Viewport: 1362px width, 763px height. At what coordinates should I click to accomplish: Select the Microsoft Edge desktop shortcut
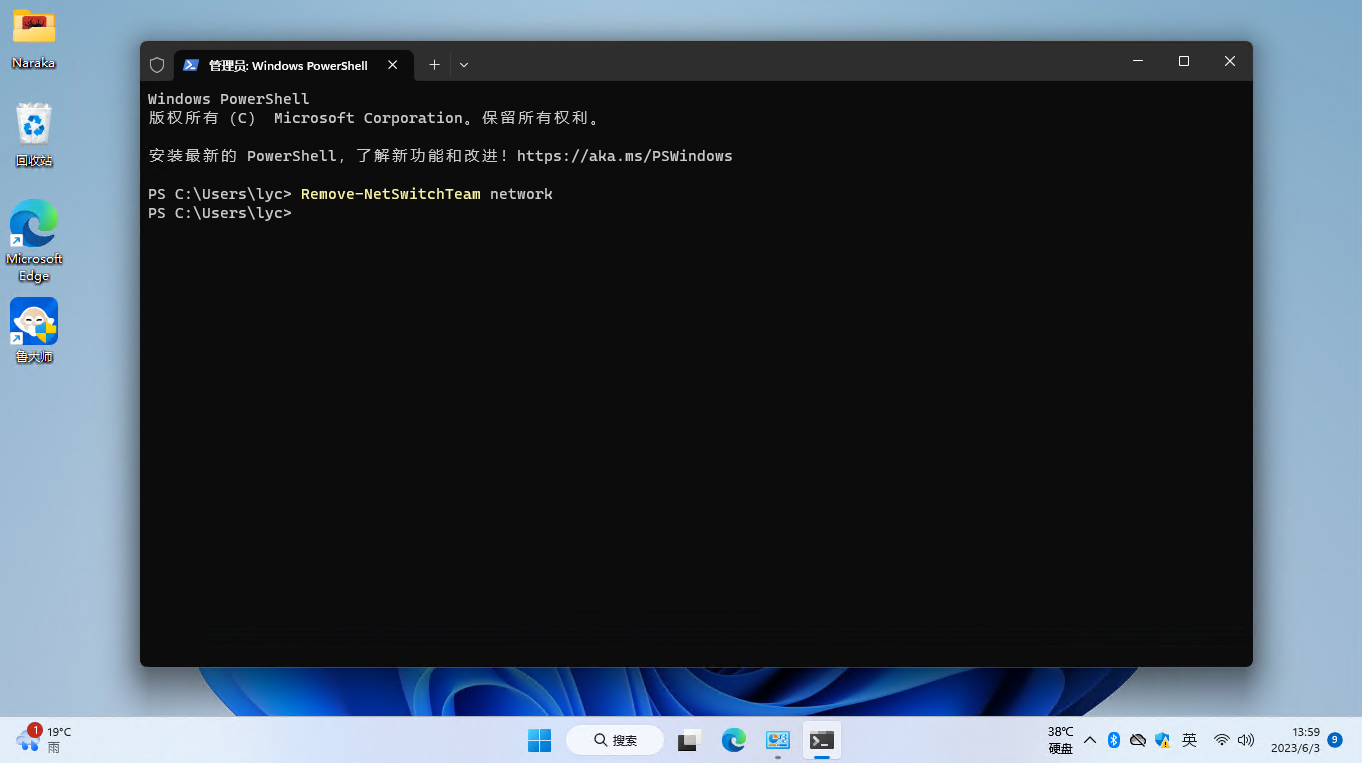click(34, 238)
